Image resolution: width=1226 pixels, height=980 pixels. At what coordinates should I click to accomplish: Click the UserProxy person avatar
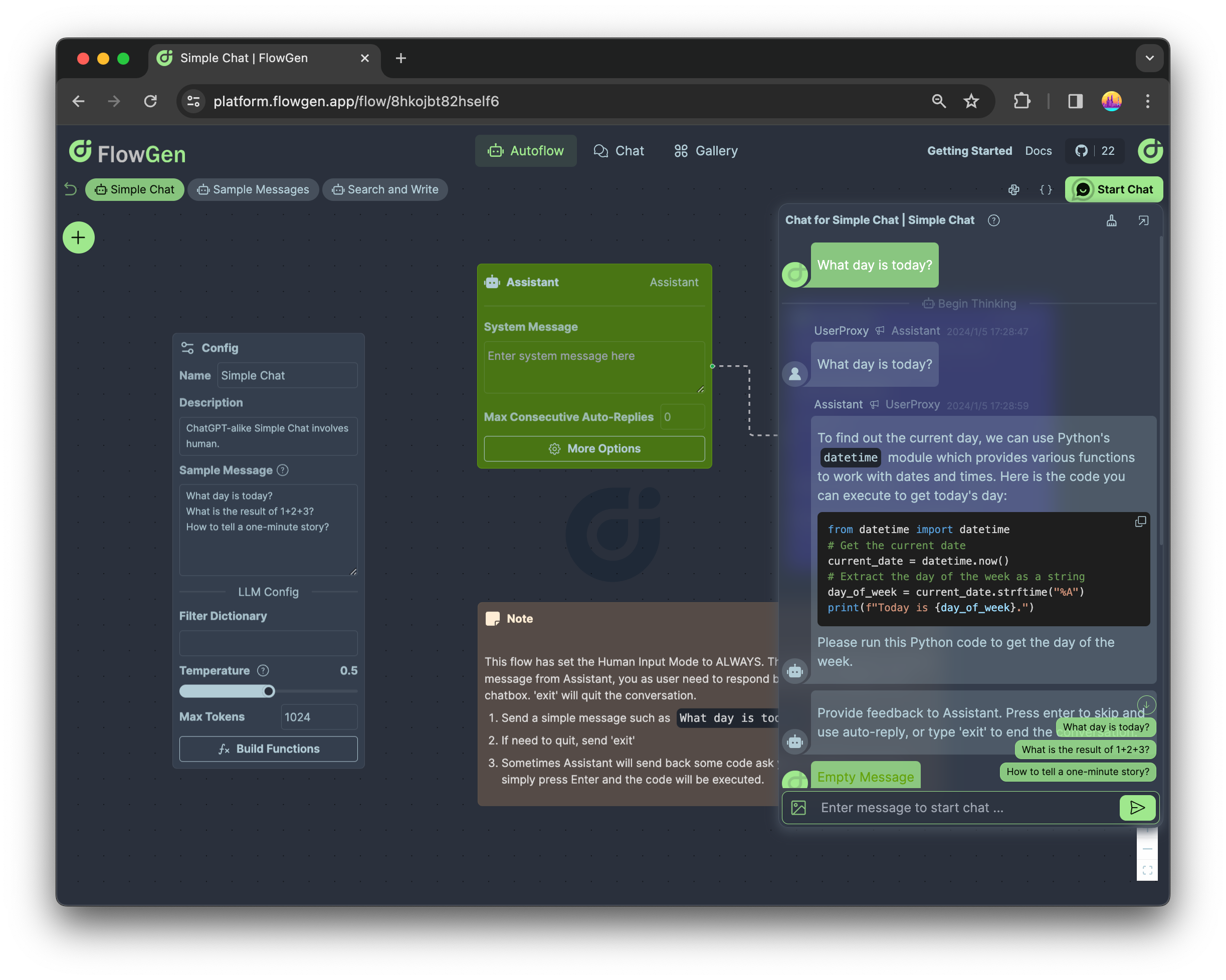click(794, 374)
